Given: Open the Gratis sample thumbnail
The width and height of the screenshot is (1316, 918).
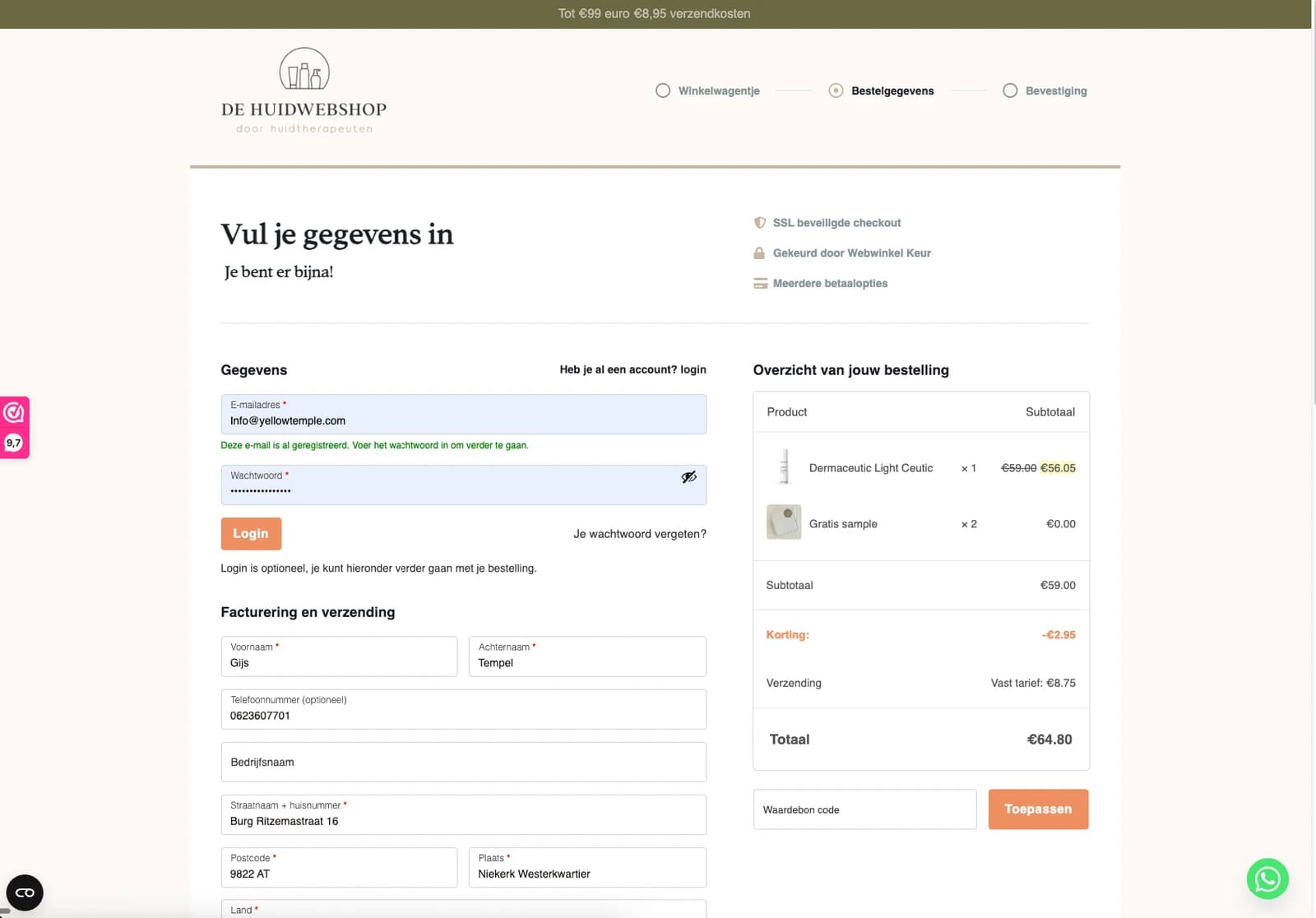Looking at the screenshot, I should click(x=784, y=522).
